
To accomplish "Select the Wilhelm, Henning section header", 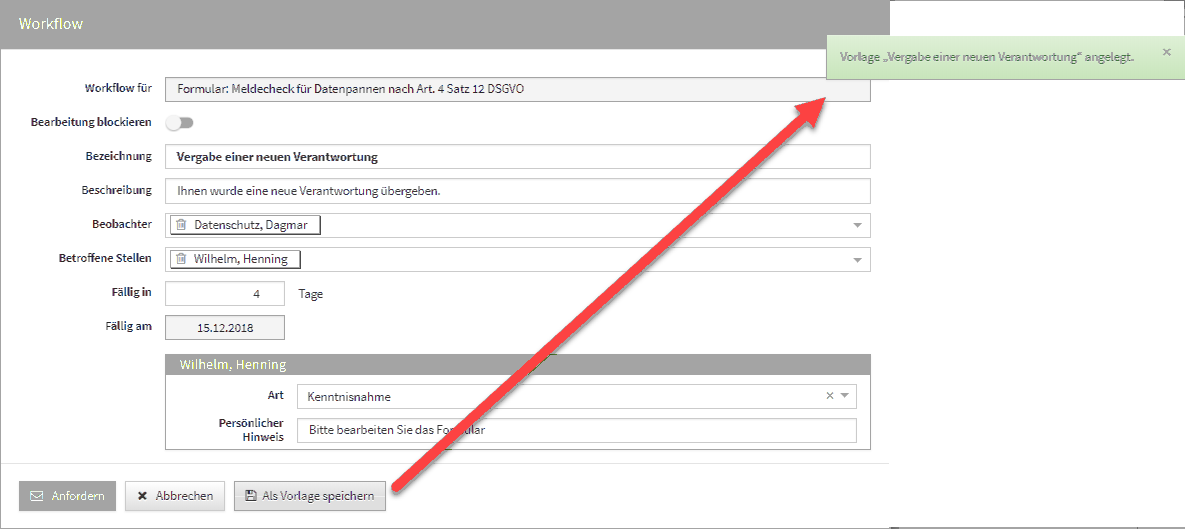I will click(x=517, y=365).
